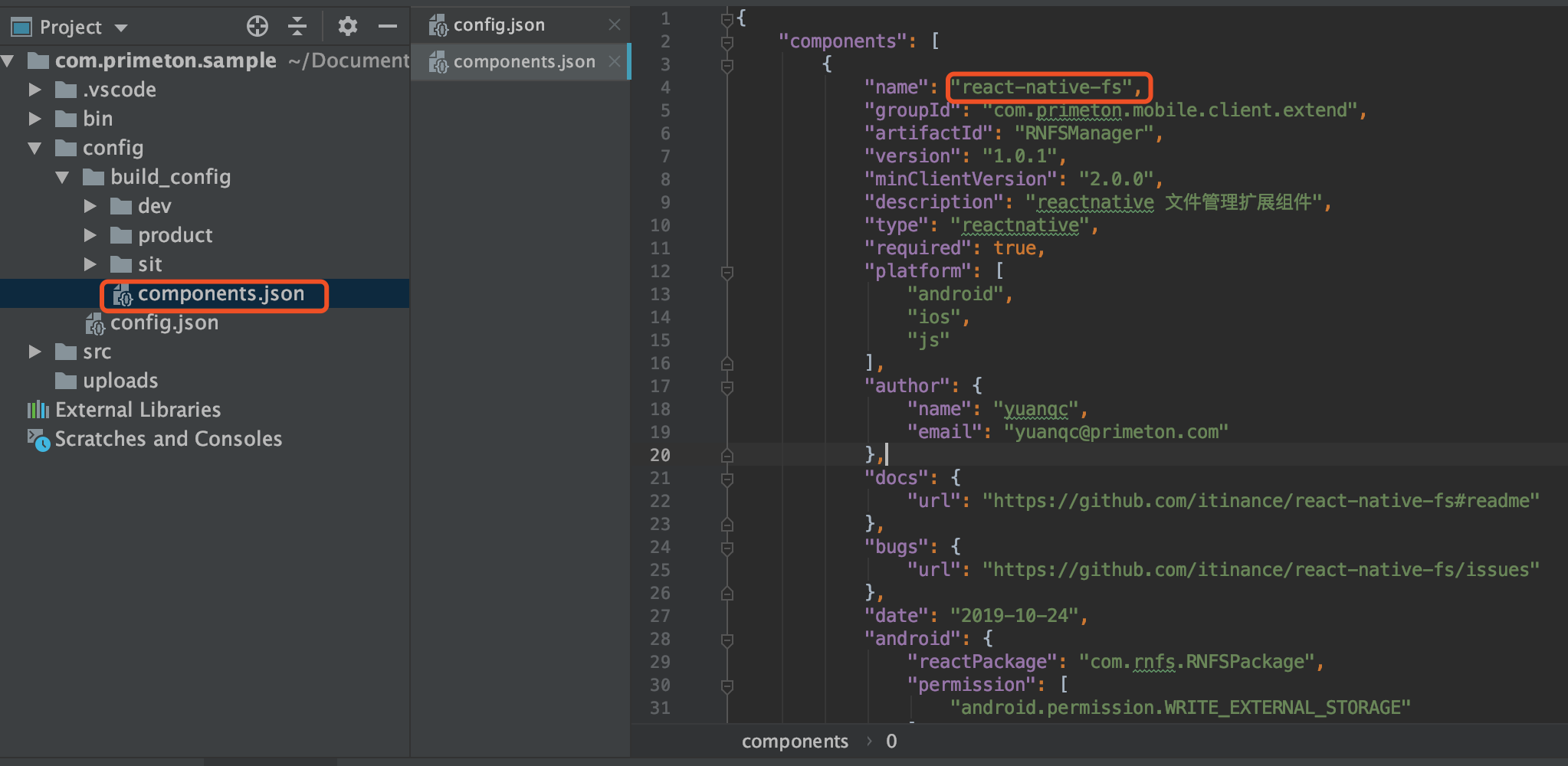Image resolution: width=1568 pixels, height=766 pixels.
Task: Click the config.json file icon in tree
Action: point(95,324)
